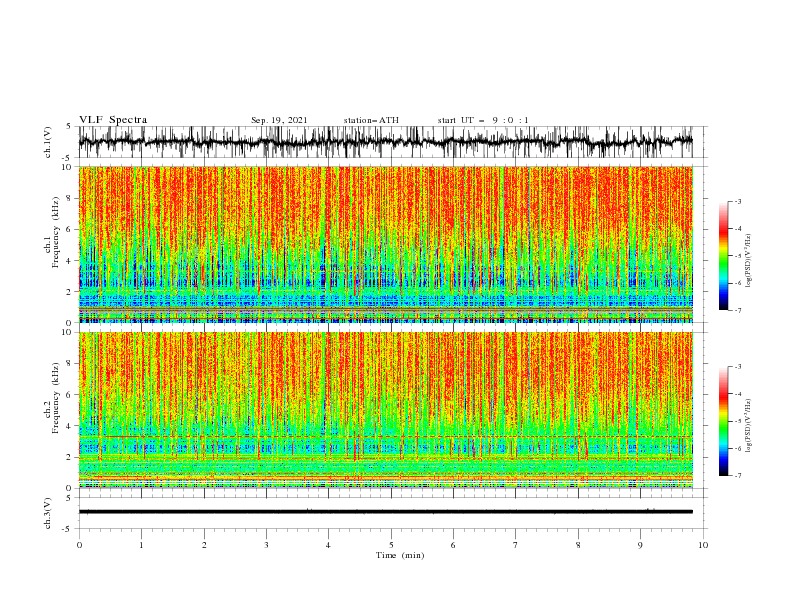The height and width of the screenshot is (612, 792).
Task: Click the "ch.3(V)" axis label
Action: tap(48, 513)
